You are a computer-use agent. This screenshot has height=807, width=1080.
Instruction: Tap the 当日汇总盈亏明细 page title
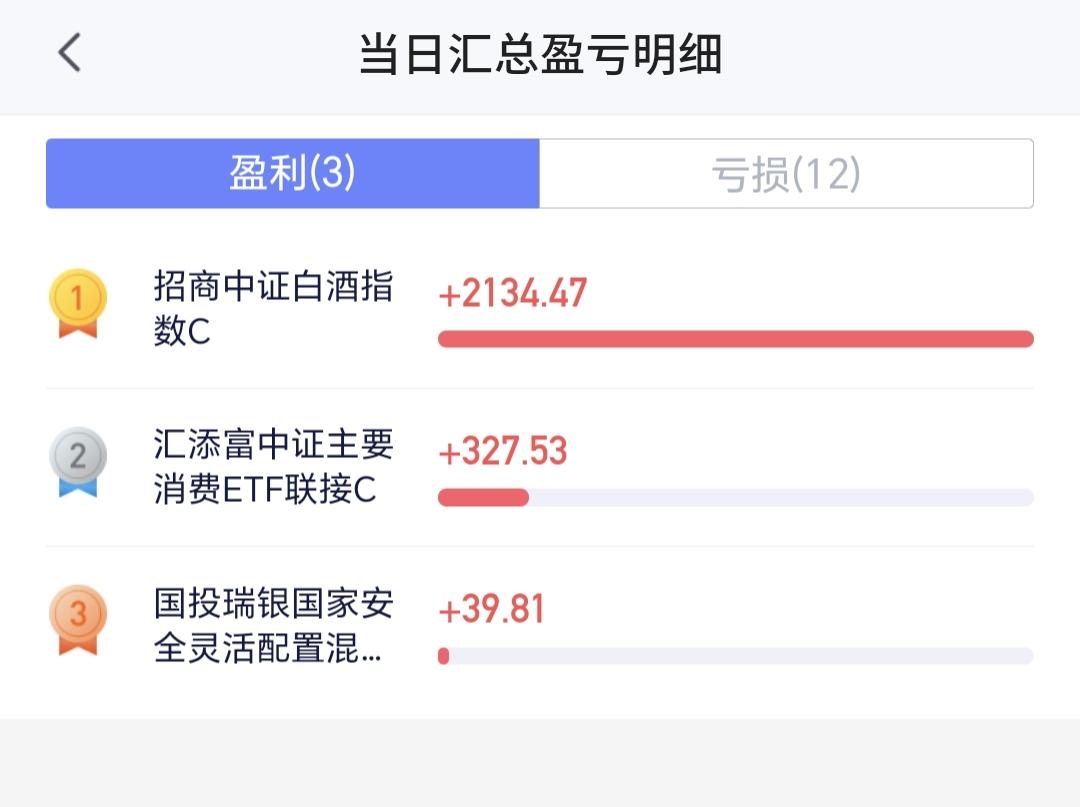click(540, 55)
